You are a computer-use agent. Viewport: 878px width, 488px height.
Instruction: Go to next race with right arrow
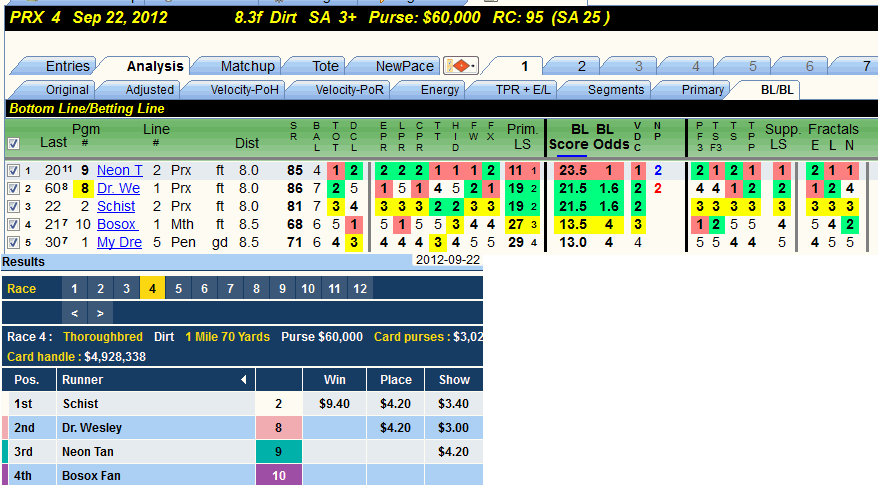100,313
